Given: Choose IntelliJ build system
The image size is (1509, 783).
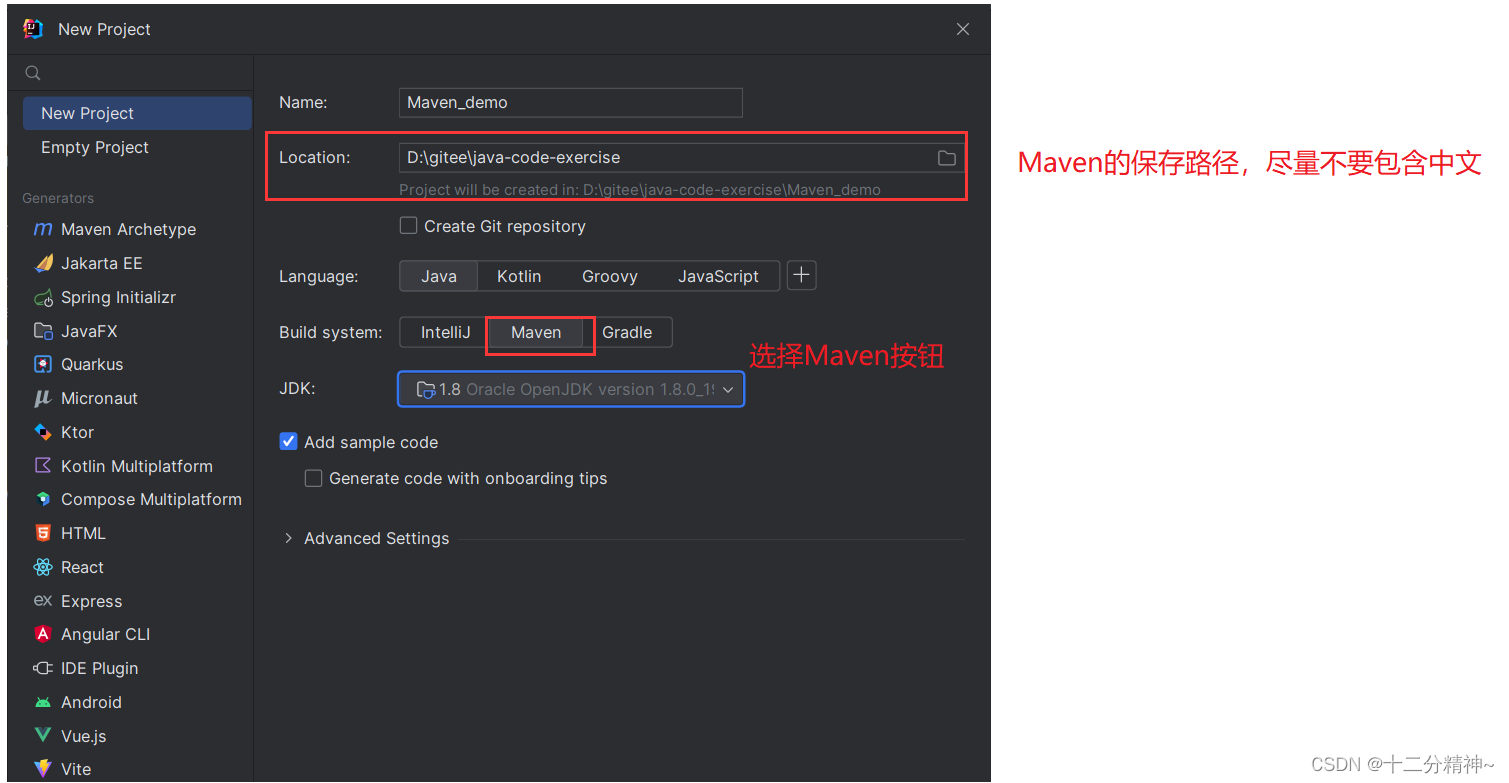Looking at the screenshot, I should (x=445, y=332).
